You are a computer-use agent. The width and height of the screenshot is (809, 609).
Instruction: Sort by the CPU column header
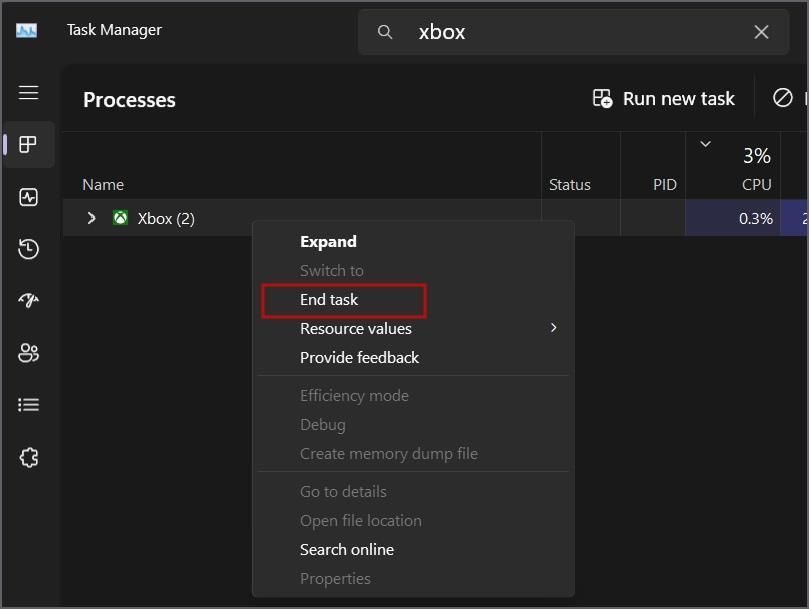point(756,185)
